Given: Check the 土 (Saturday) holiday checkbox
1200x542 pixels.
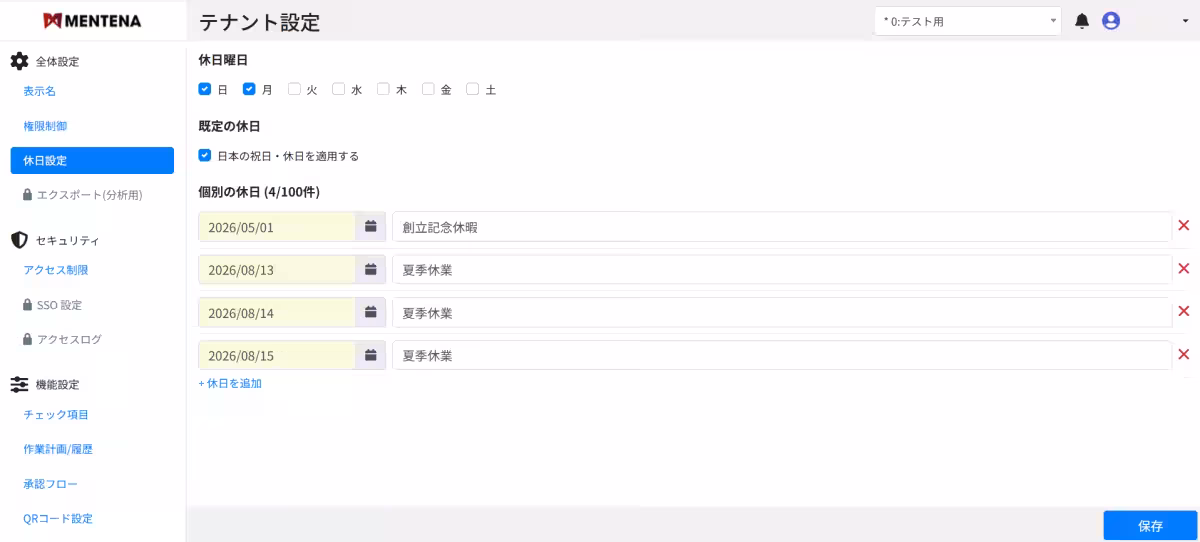Looking at the screenshot, I should pyautogui.click(x=473, y=89).
